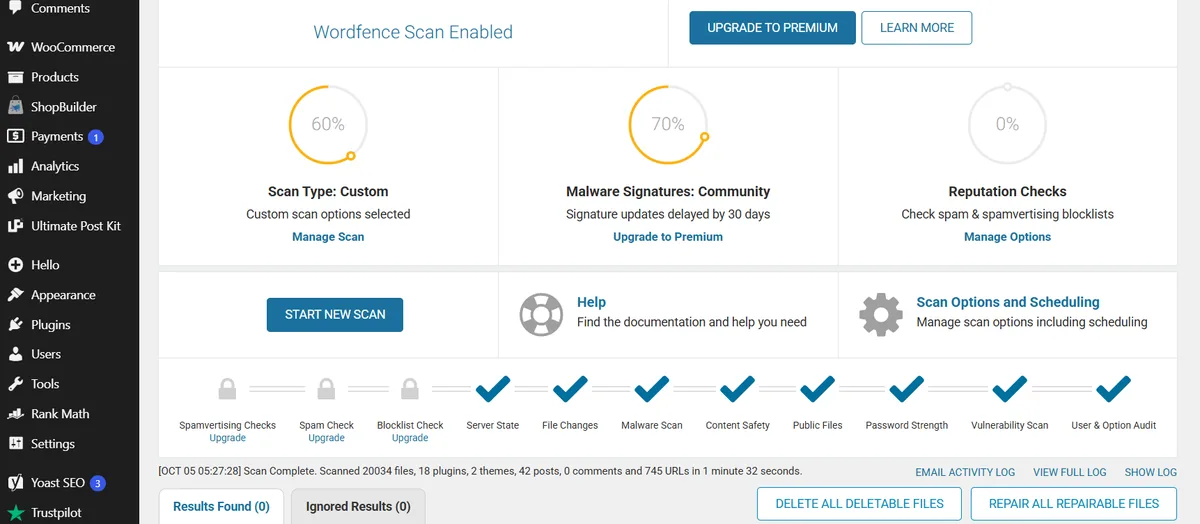Screen dimensions: 1200x524
Task: Open the View Full Log link
Action: point(1070,472)
